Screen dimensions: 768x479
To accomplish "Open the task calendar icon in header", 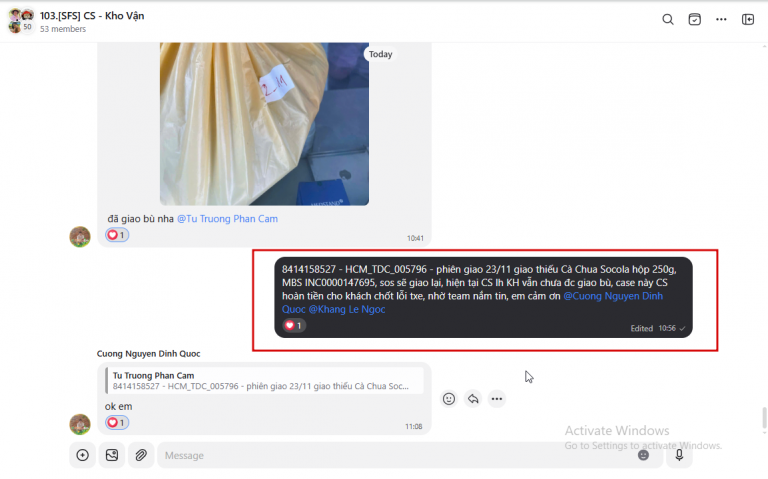I will pyautogui.click(x=695, y=20).
